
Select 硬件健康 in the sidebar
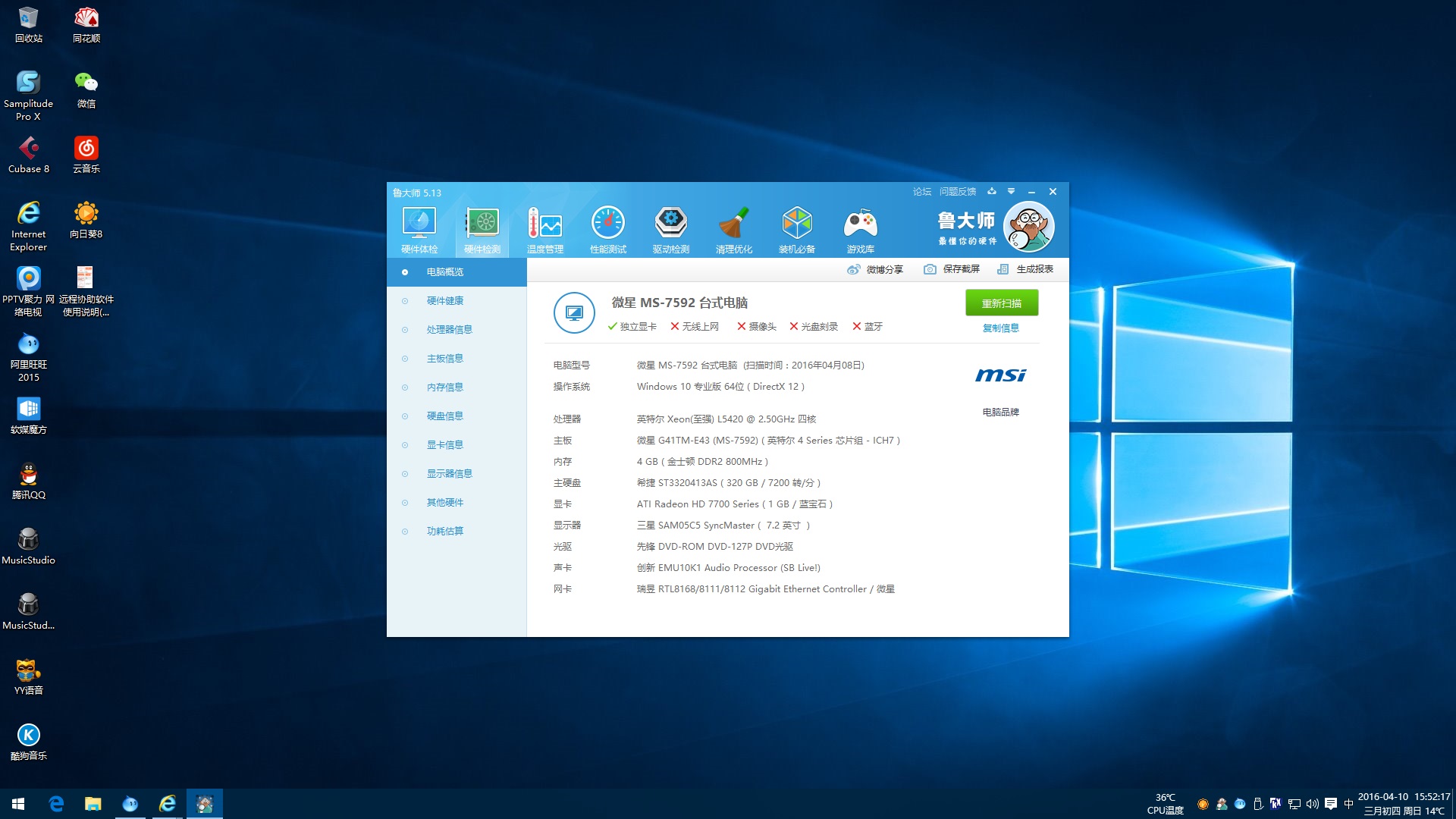tap(457, 301)
